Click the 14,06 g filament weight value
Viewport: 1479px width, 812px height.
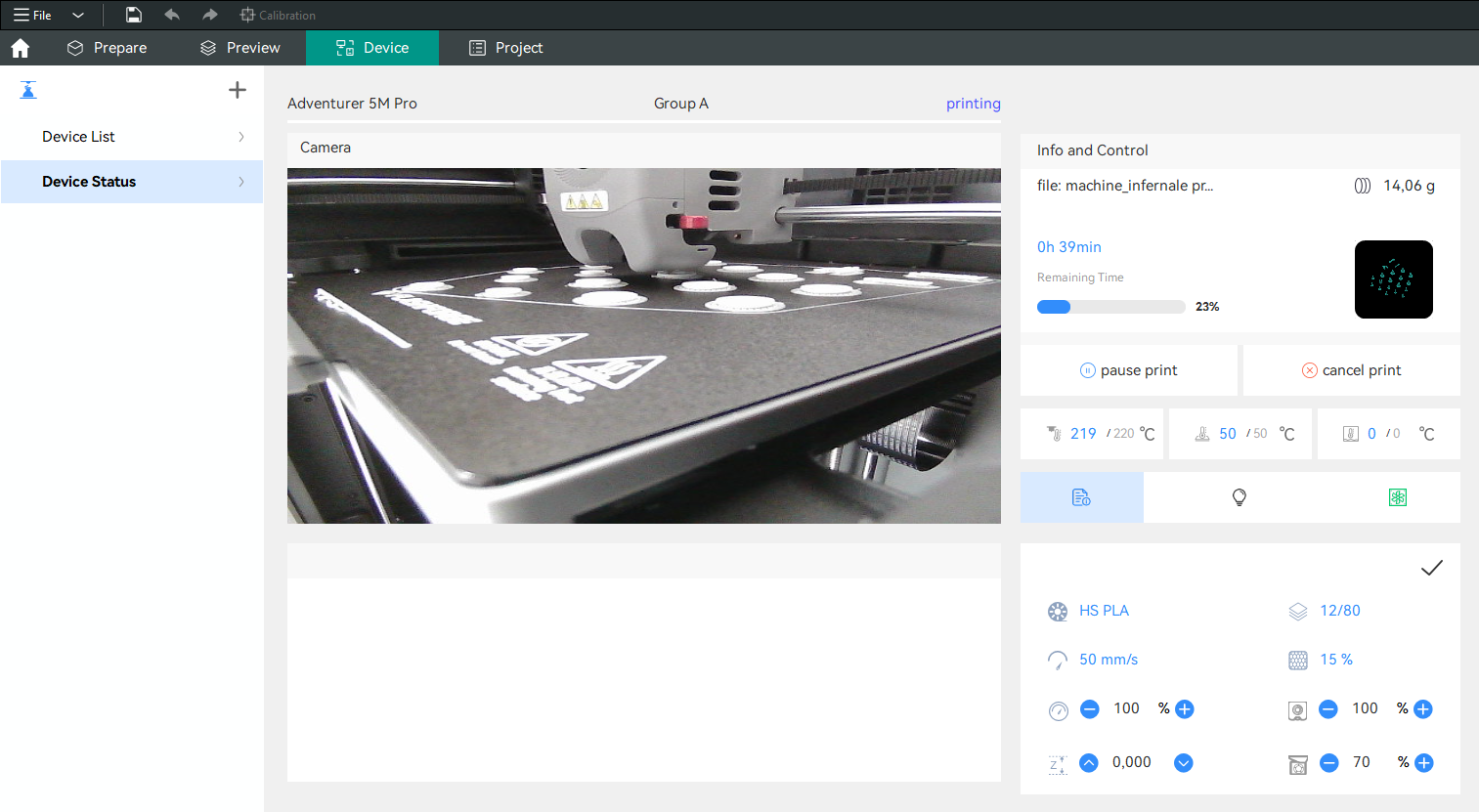[1410, 186]
